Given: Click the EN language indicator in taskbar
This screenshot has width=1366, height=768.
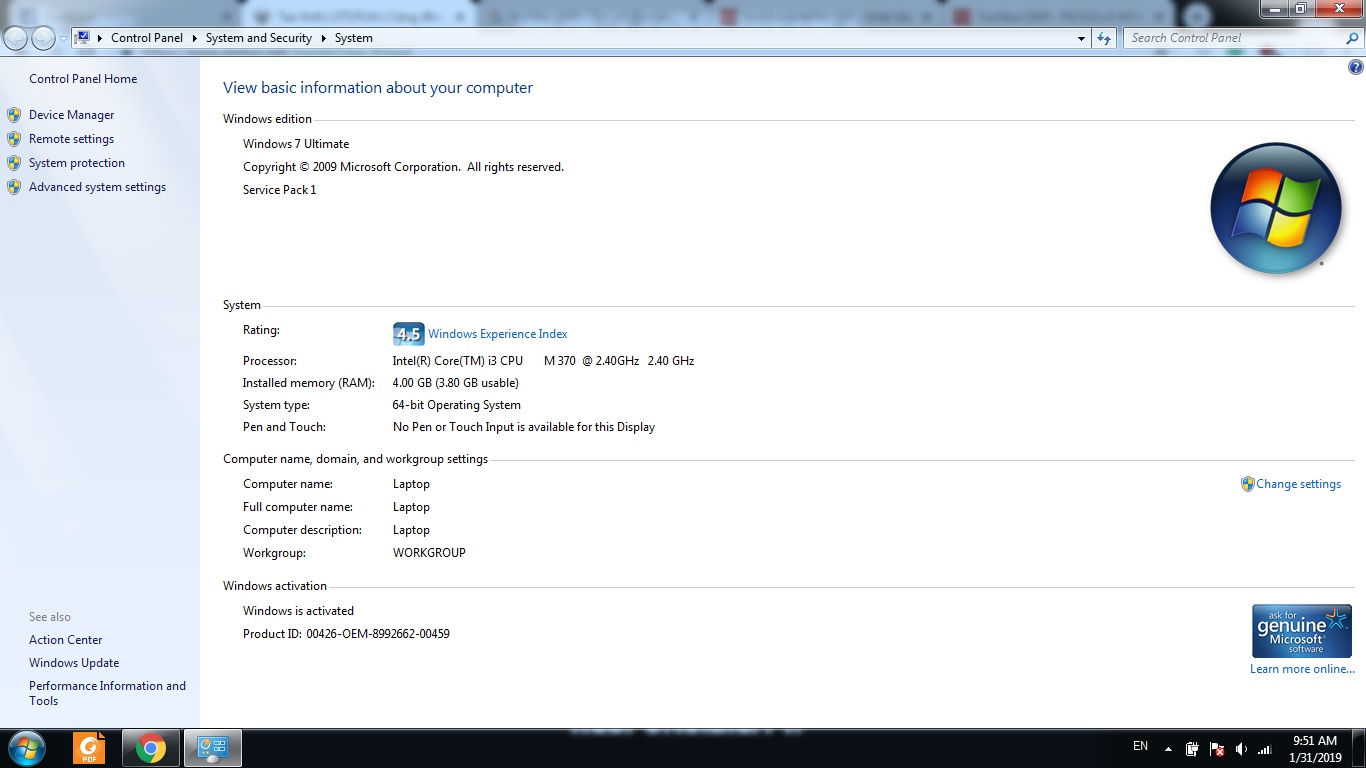Looking at the screenshot, I should 1140,746.
